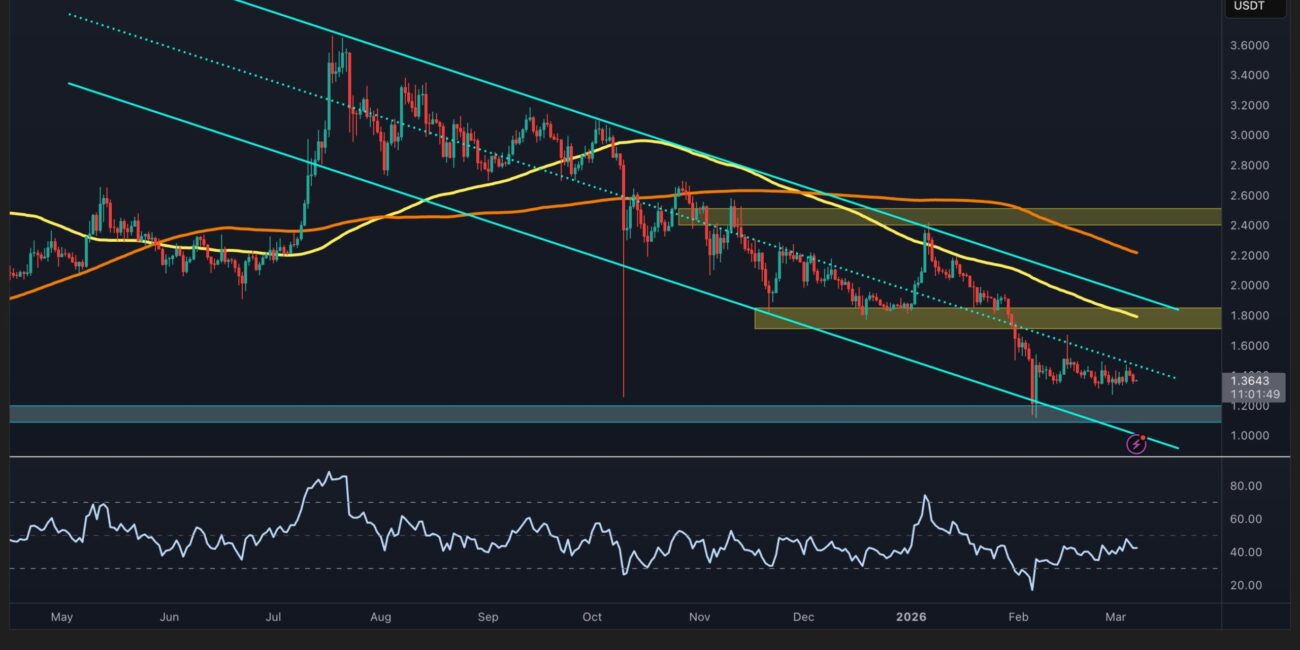Screen dimensions: 1300x650
Task: Click the 2026 label on time axis
Action: pyautogui.click(x=911, y=617)
